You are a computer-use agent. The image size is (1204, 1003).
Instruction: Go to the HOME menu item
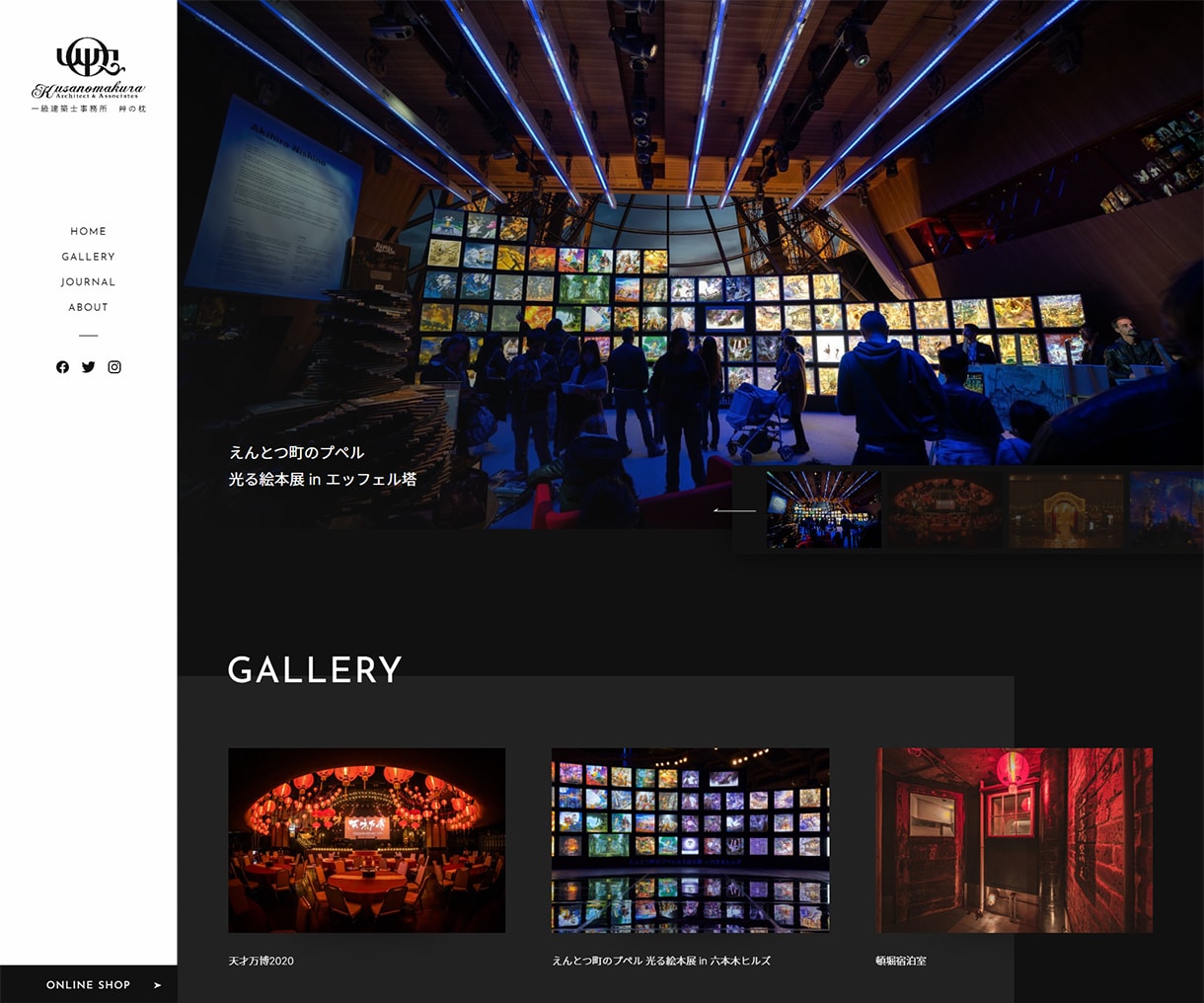point(89,231)
